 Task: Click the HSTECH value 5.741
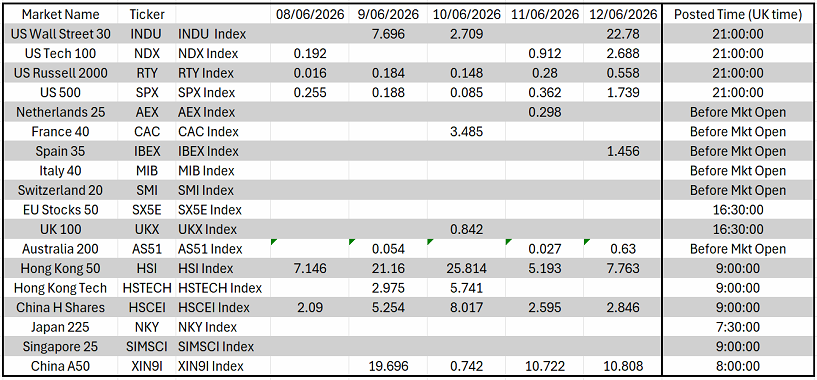pyautogui.click(x=466, y=288)
